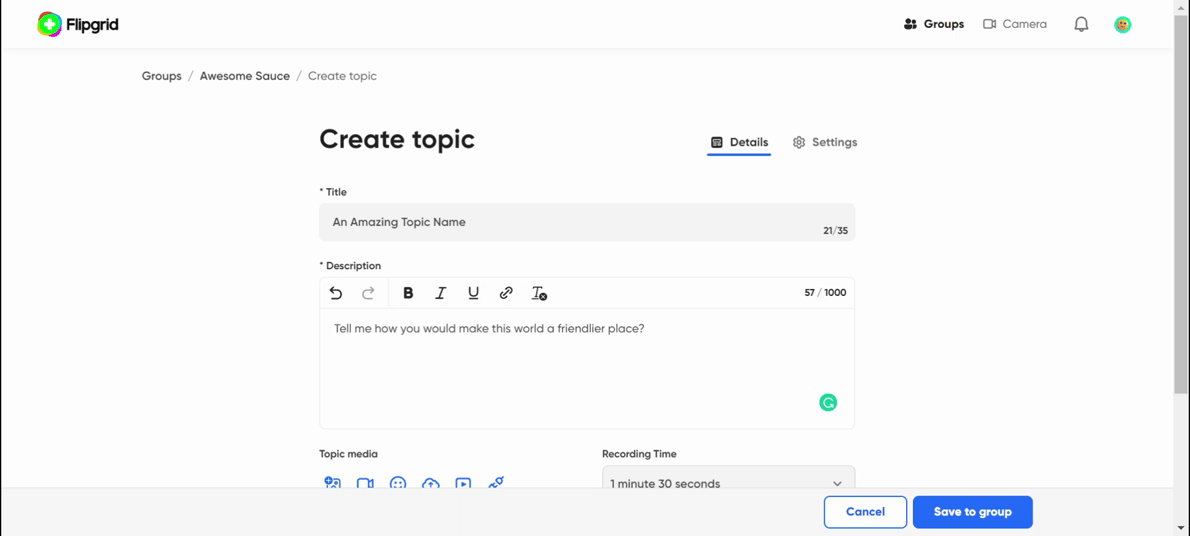The height and width of the screenshot is (536, 1190).
Task: Add an image as topic media
Action: (x=332, y=484)
